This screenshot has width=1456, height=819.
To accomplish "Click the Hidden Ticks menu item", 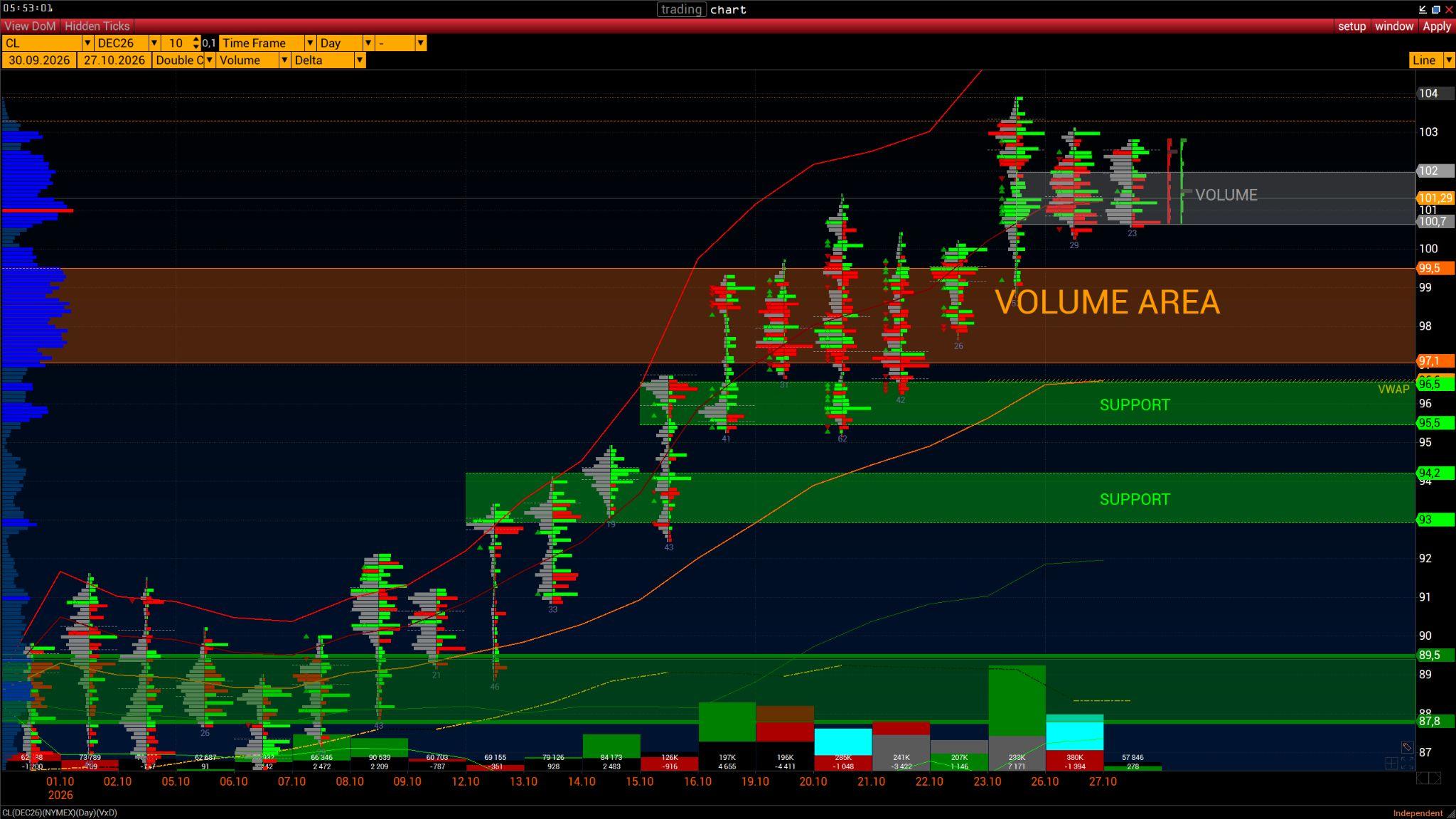I will tap(97, 26).
